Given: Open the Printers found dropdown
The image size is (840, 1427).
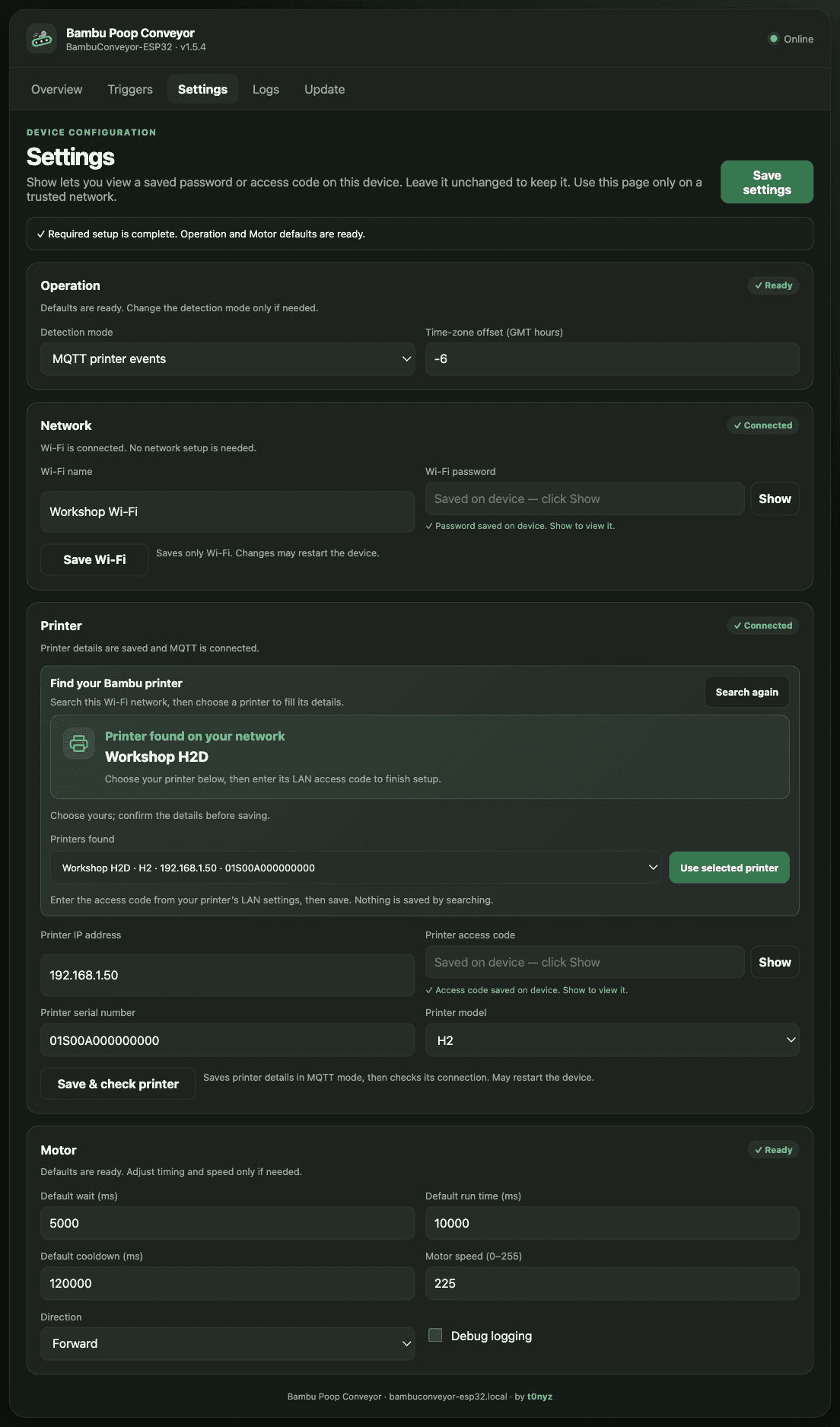Looking at the screenshot, I should (356, 868).
